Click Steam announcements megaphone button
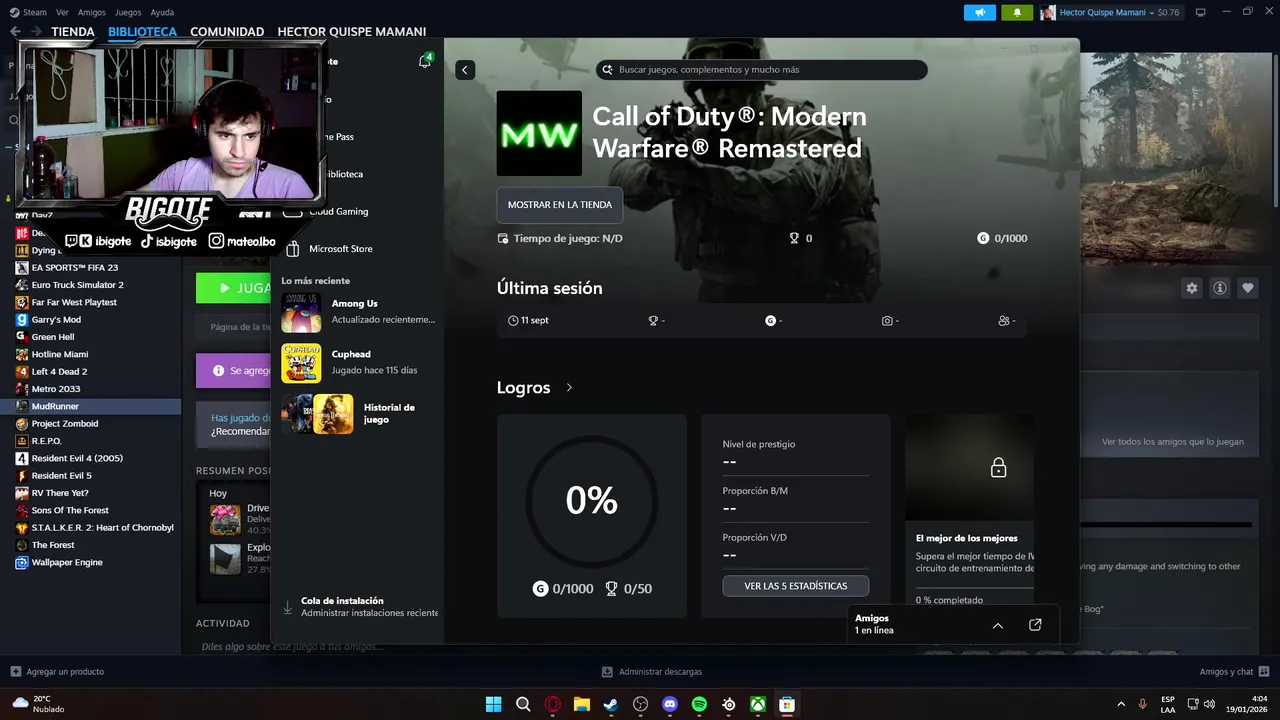This screenshot has height=720, width=1280. [980, 12]
